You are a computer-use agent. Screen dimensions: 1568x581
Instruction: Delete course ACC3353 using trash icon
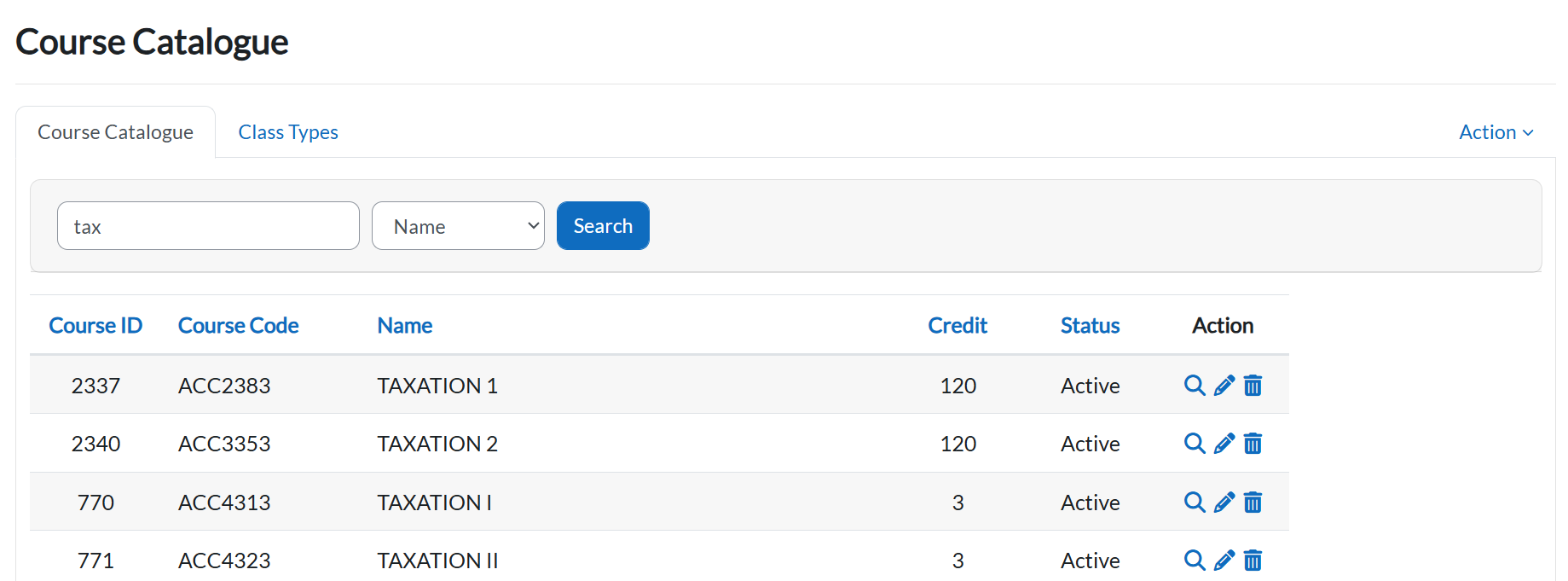click(1253, 444)
